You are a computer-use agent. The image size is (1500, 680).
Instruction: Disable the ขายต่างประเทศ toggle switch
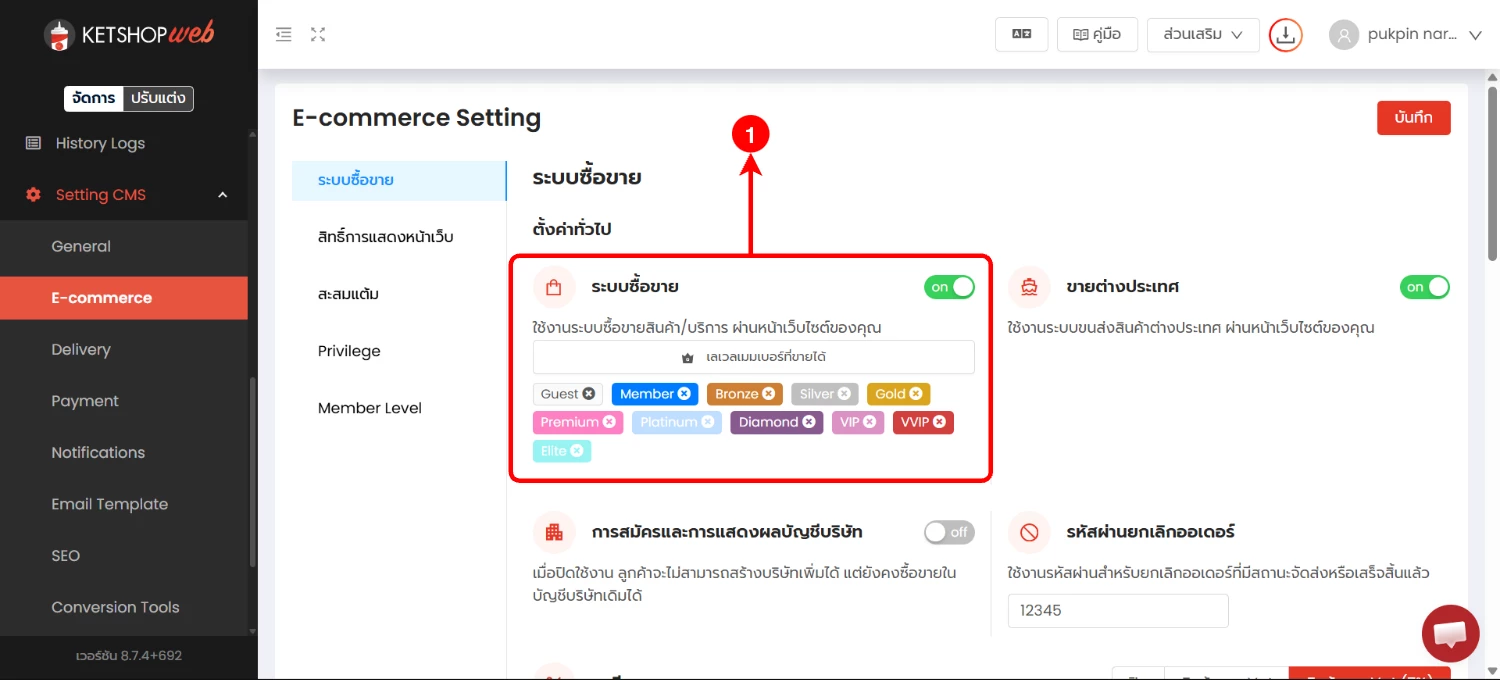[x=1424, y=287]
